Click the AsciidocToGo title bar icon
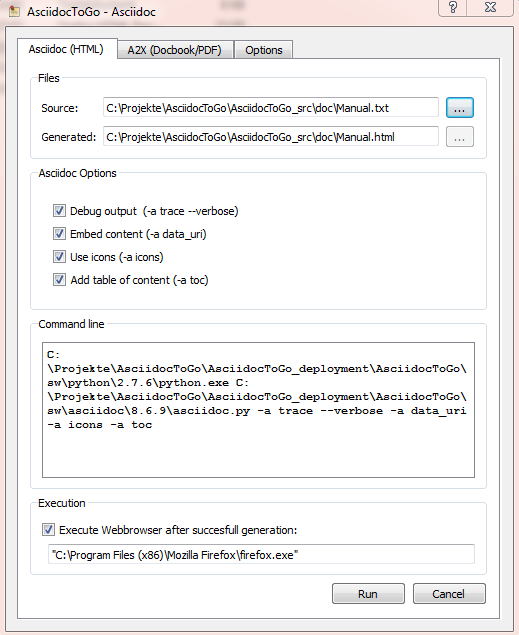 pyautogui.click(x=15, y=11)
